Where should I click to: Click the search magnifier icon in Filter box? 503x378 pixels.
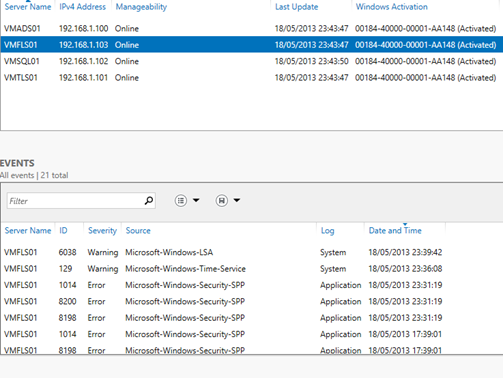(149, 200)
